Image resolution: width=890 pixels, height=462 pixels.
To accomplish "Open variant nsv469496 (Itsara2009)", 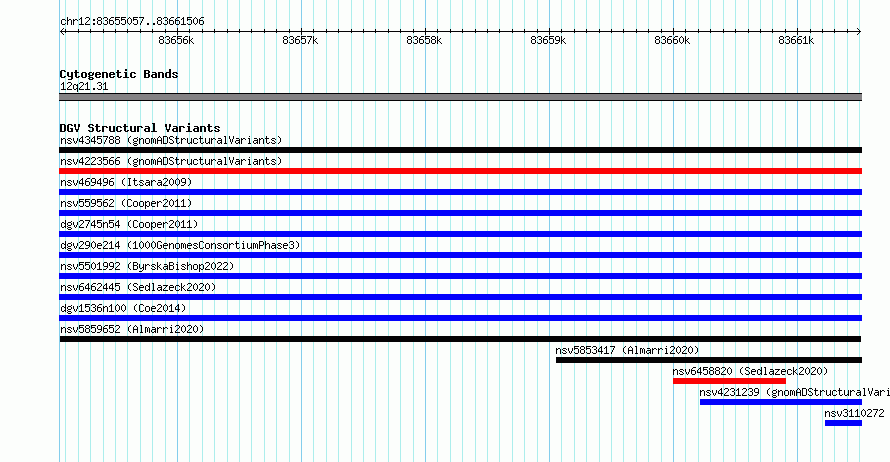I will tap(126, 182).
